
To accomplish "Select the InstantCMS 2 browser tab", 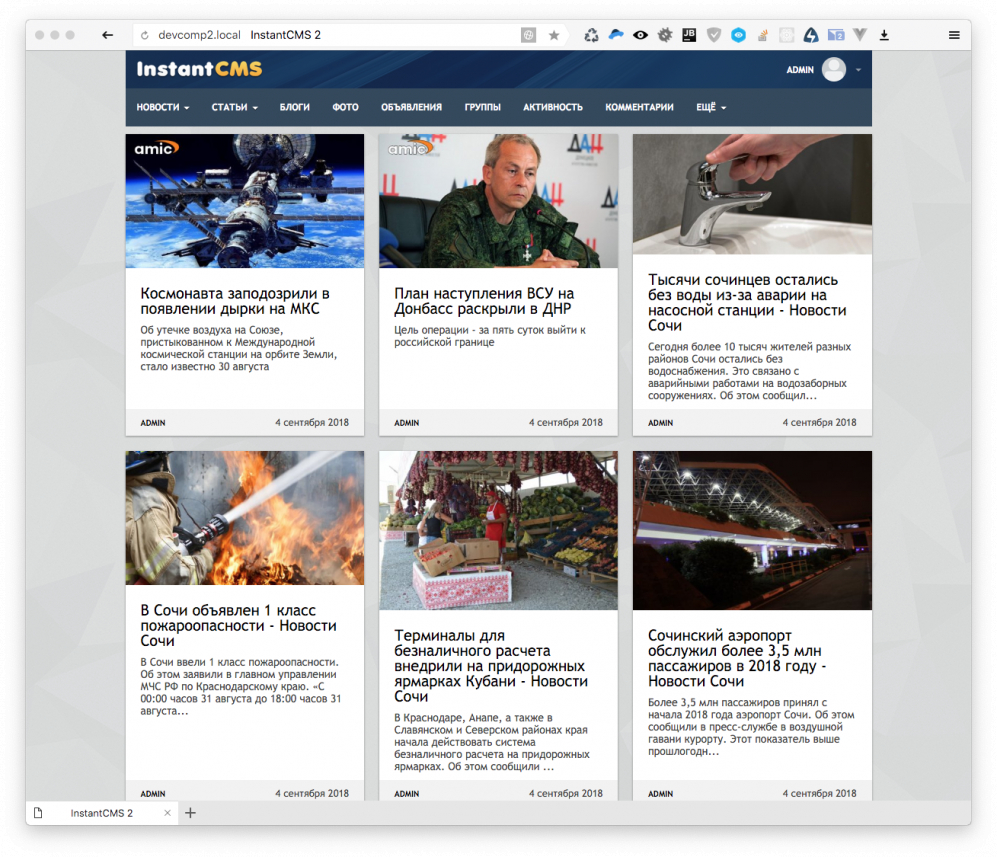I will pos(102,813).
